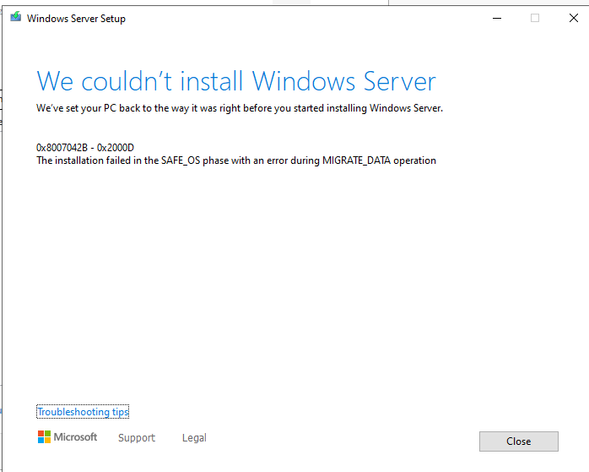Screen dimensions: 589x472
Task: Click the Microsoft wordmark beside the logo
Action: (75, 437)
